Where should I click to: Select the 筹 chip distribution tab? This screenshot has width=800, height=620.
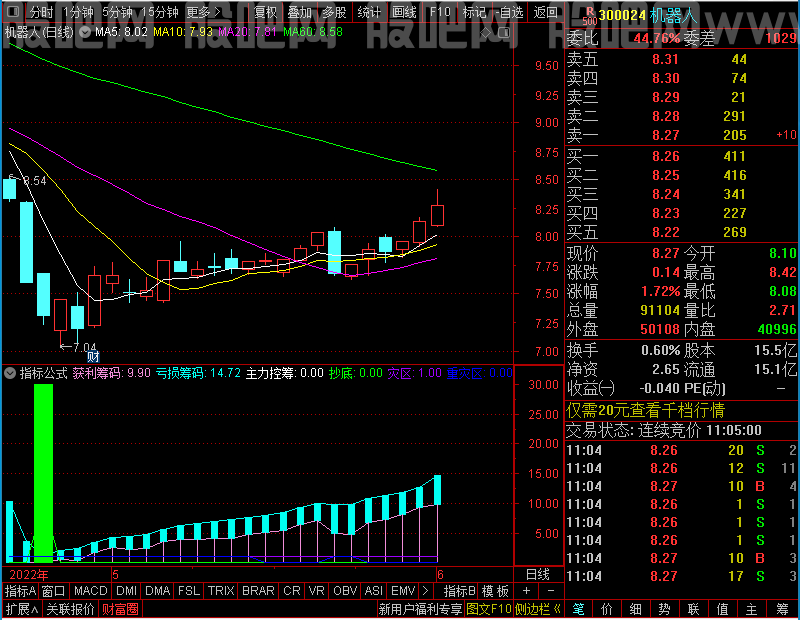tap(783, 609)
